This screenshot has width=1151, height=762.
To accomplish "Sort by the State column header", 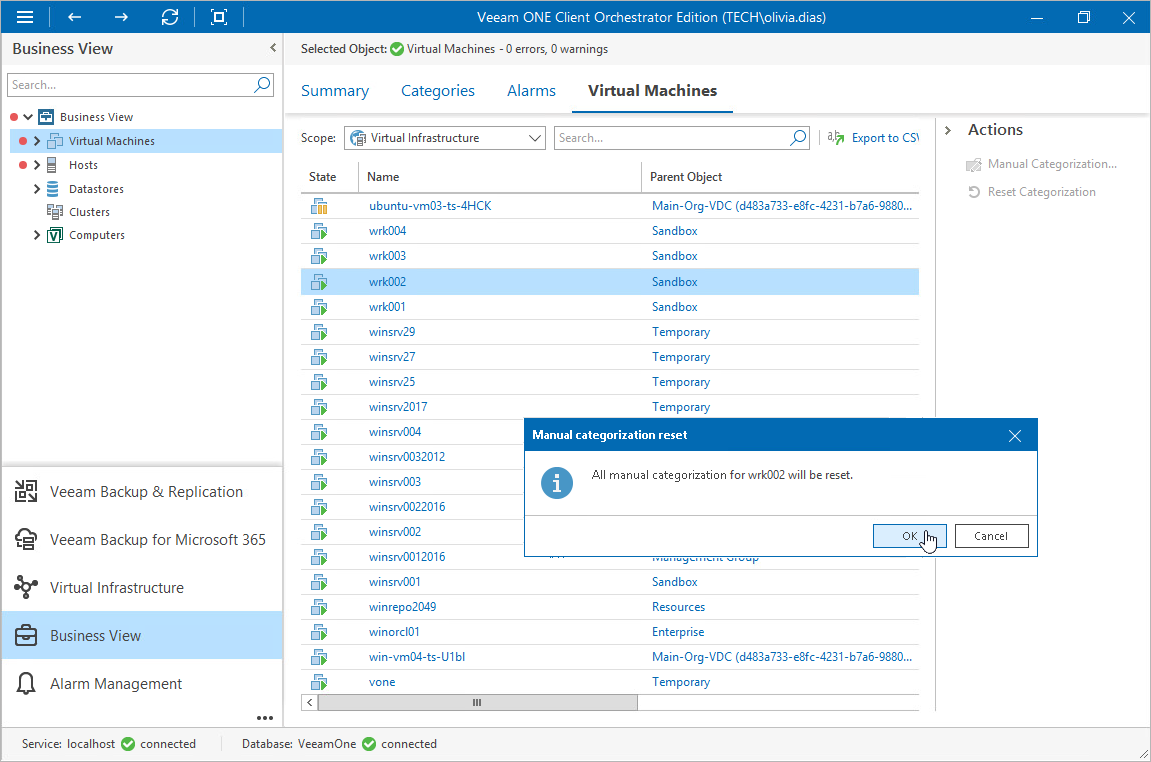I will pyautogui.click(x=322, y=177).
